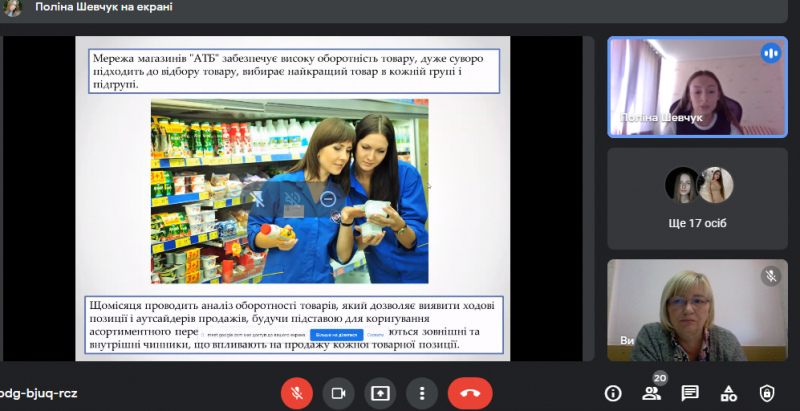Viewport: 800px width, 411px height.
Task: Click the slide paragraph starting "Щомісяця проводить аналіз"
Action: coord(294,325)
